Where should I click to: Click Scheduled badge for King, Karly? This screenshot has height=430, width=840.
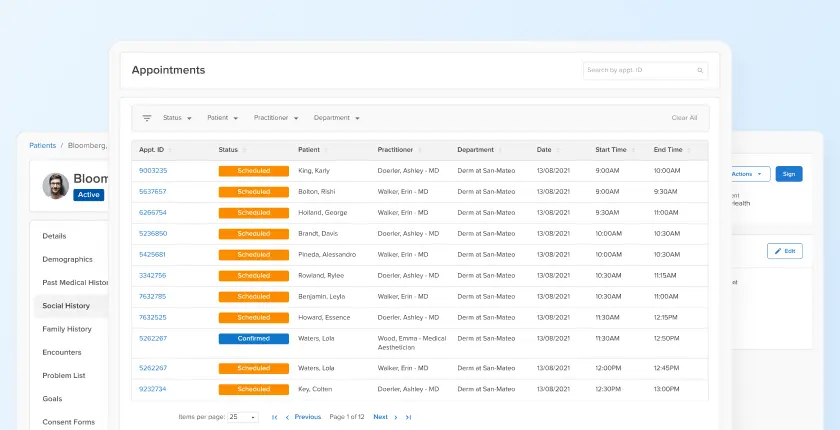pyautogui.click(x=253, y=171)
